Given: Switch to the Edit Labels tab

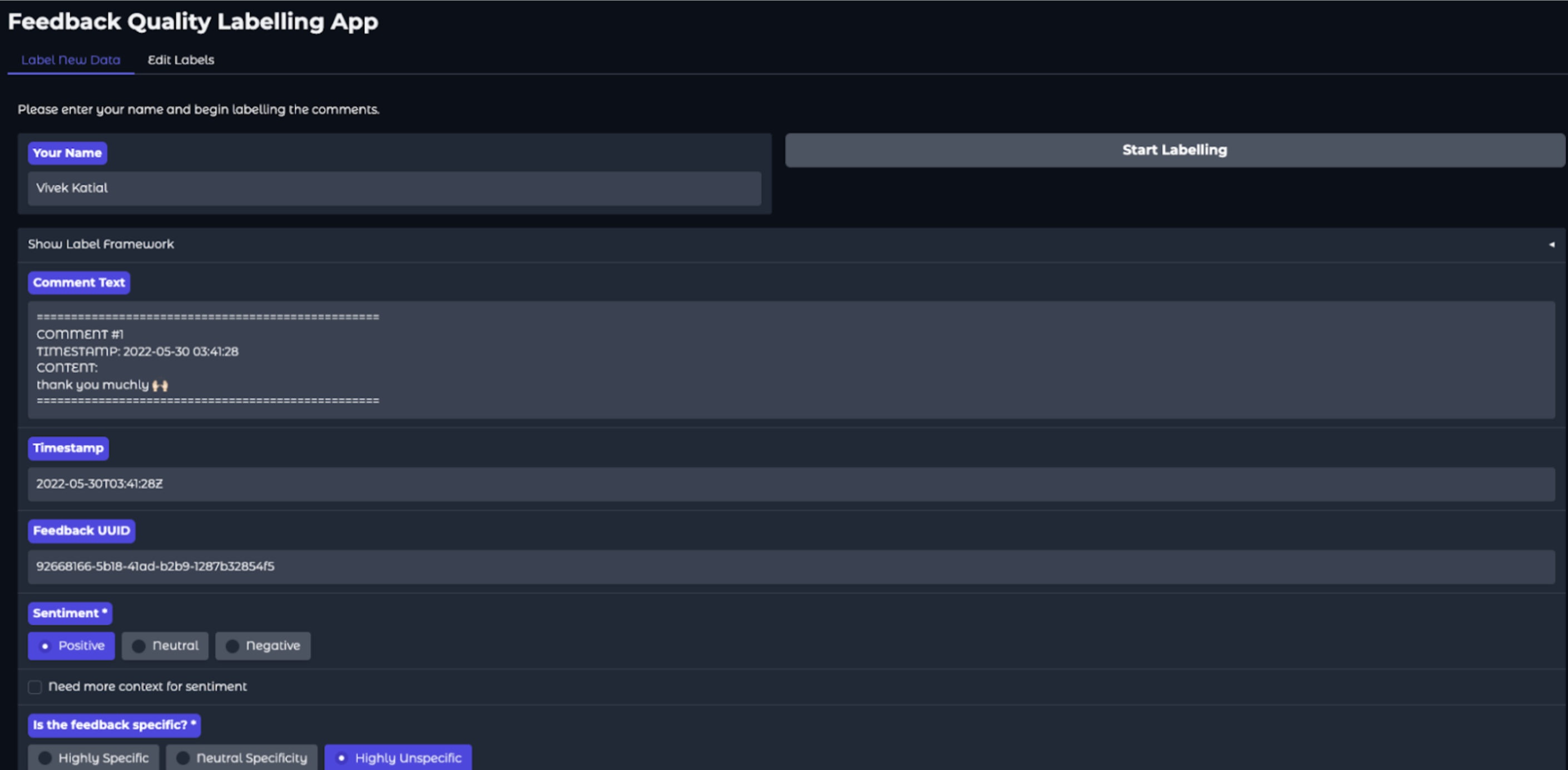Looking at the screenshot, I should coord(181,60).
